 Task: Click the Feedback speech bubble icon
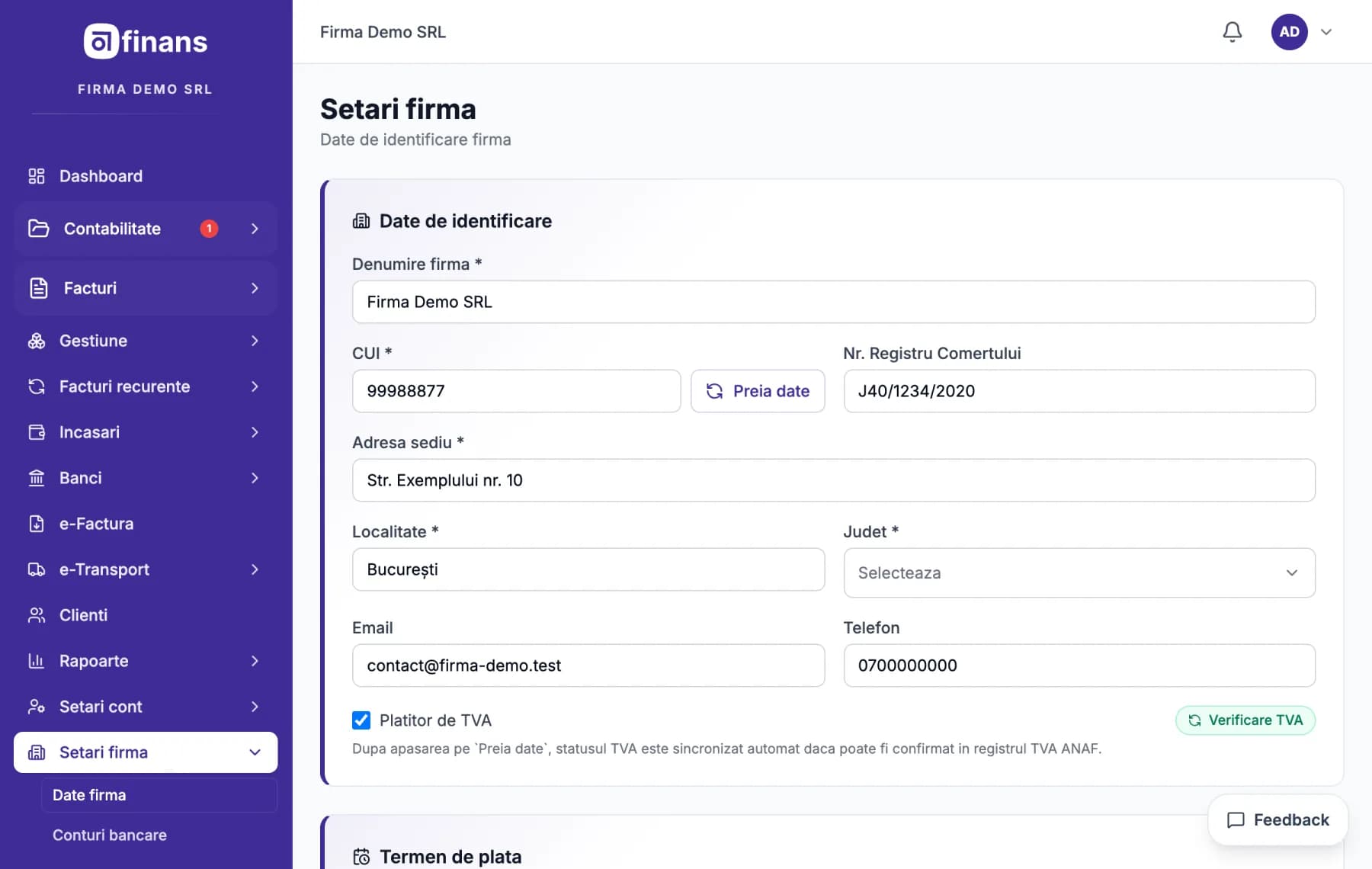coord(1236,820)
